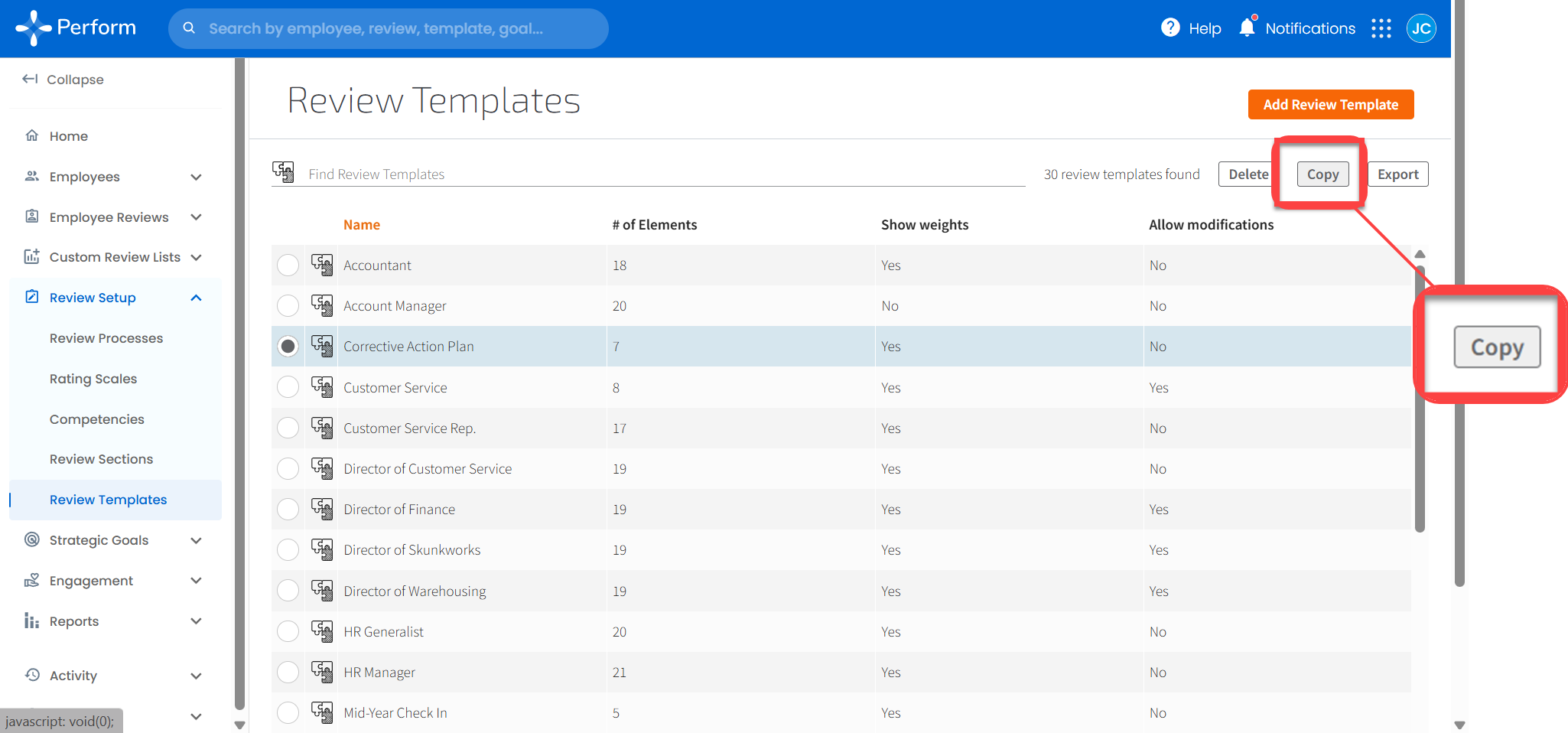Viewport: 1568px width, 733px height.
Task: Expand the chevron below the Activity chevron
Action: (x=196, y=716)
